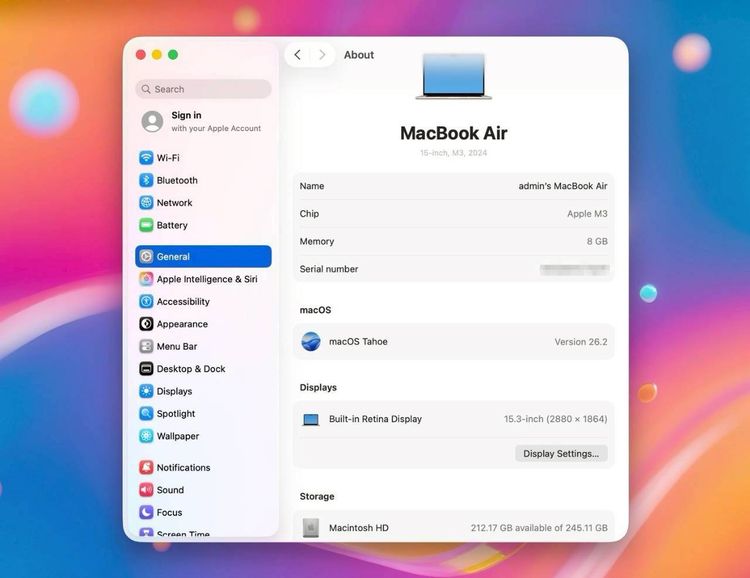Open Display Settings… button

click(561, 454)
